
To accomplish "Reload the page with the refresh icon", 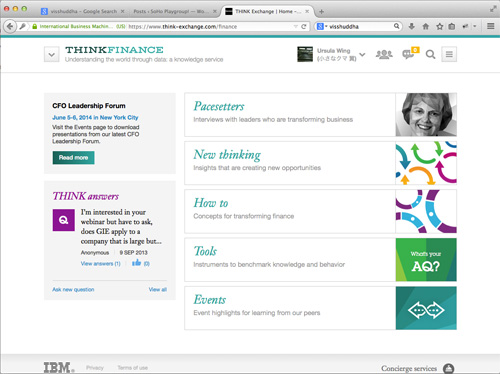I will point(303,26).
